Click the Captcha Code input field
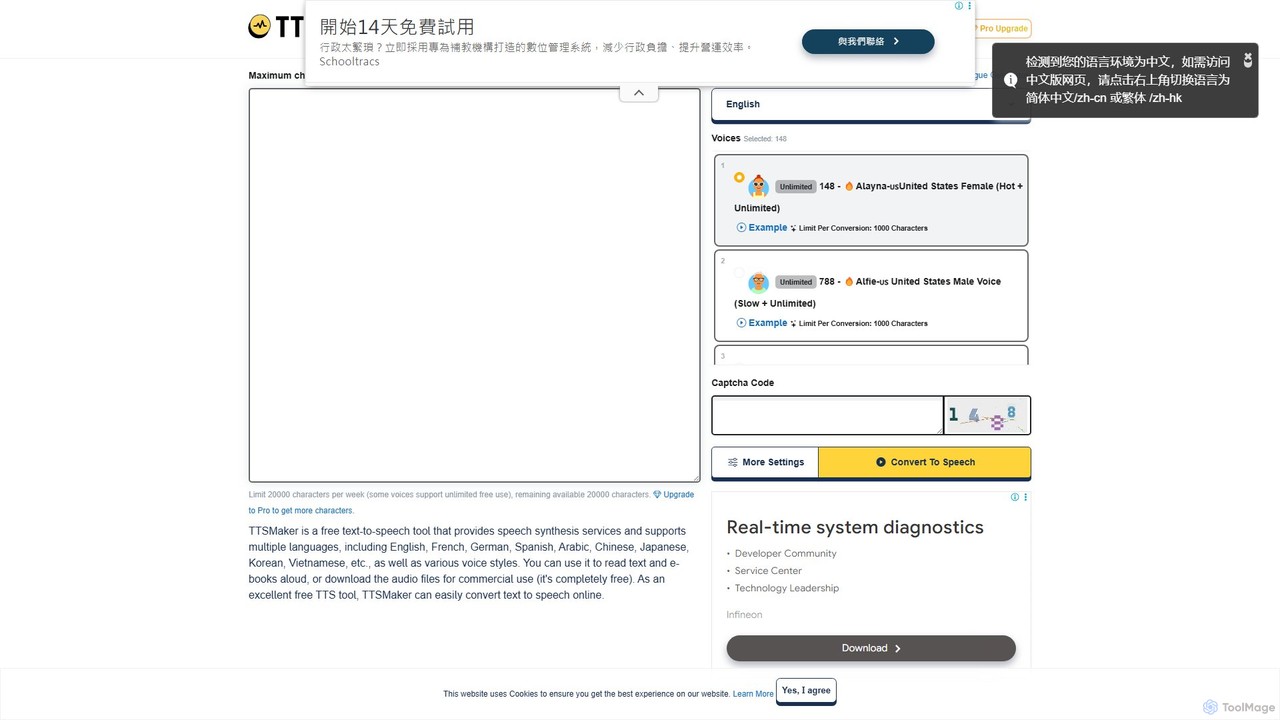The image size is (1280, 720). click(826, 415)
